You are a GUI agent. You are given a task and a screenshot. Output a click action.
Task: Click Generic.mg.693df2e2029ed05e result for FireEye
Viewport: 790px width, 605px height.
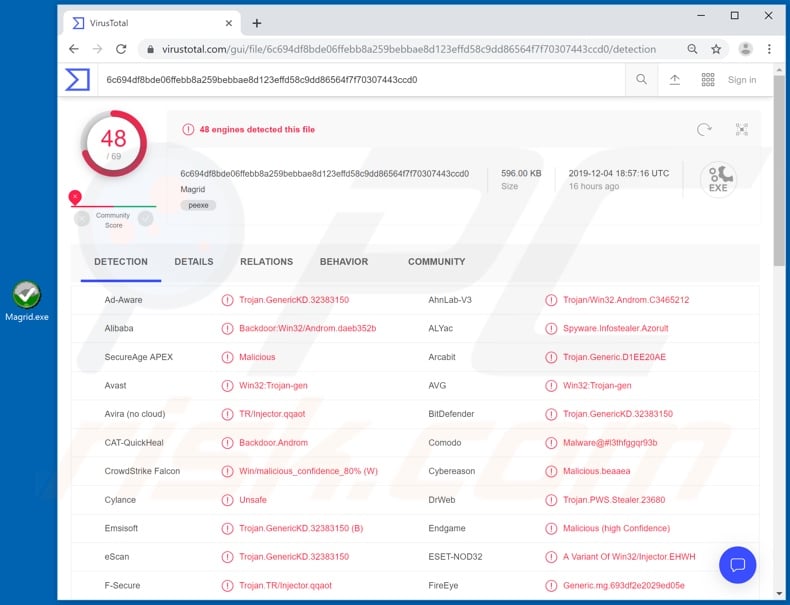click(623, 586)
